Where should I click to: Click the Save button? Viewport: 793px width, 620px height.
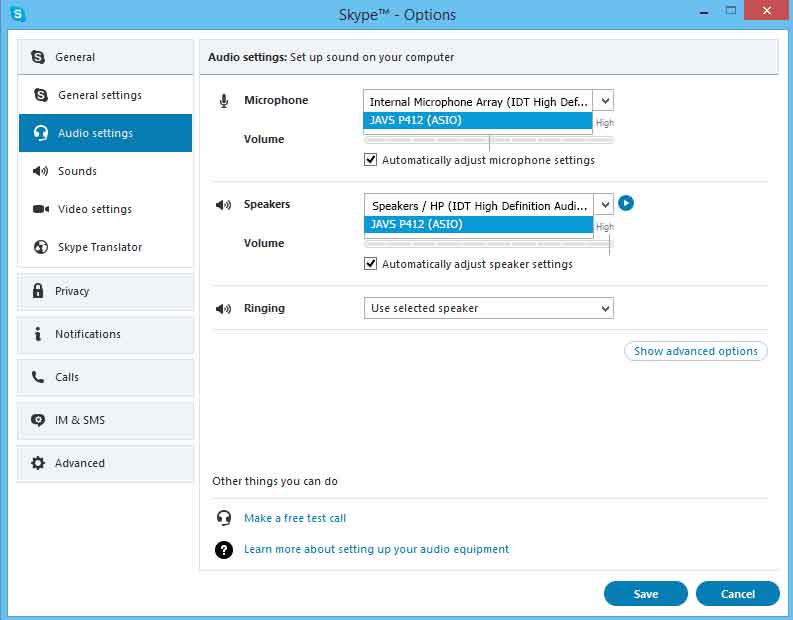[645, 594]
